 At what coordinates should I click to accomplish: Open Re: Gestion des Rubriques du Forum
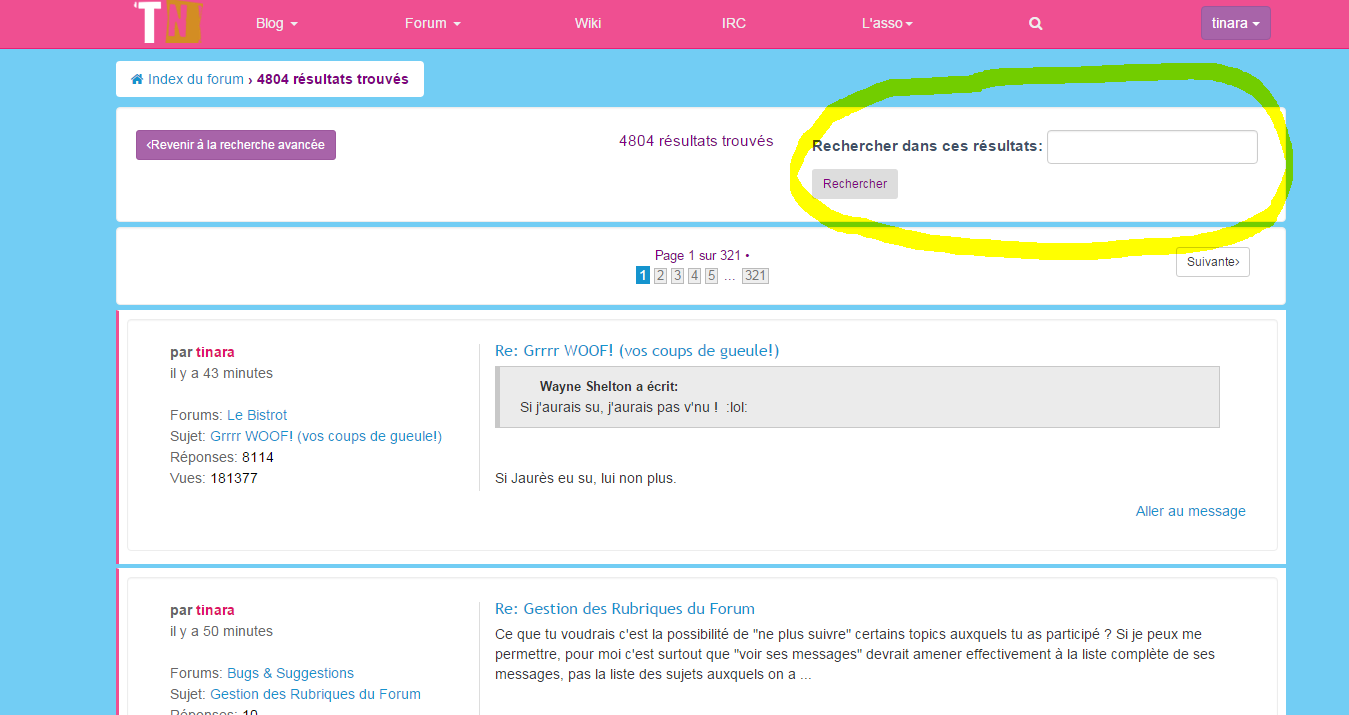[x=624, y=609]
